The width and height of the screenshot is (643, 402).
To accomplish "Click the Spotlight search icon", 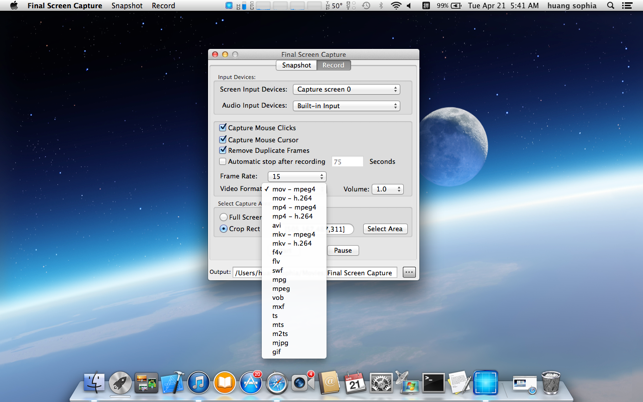I will click(x=611, y=6).
